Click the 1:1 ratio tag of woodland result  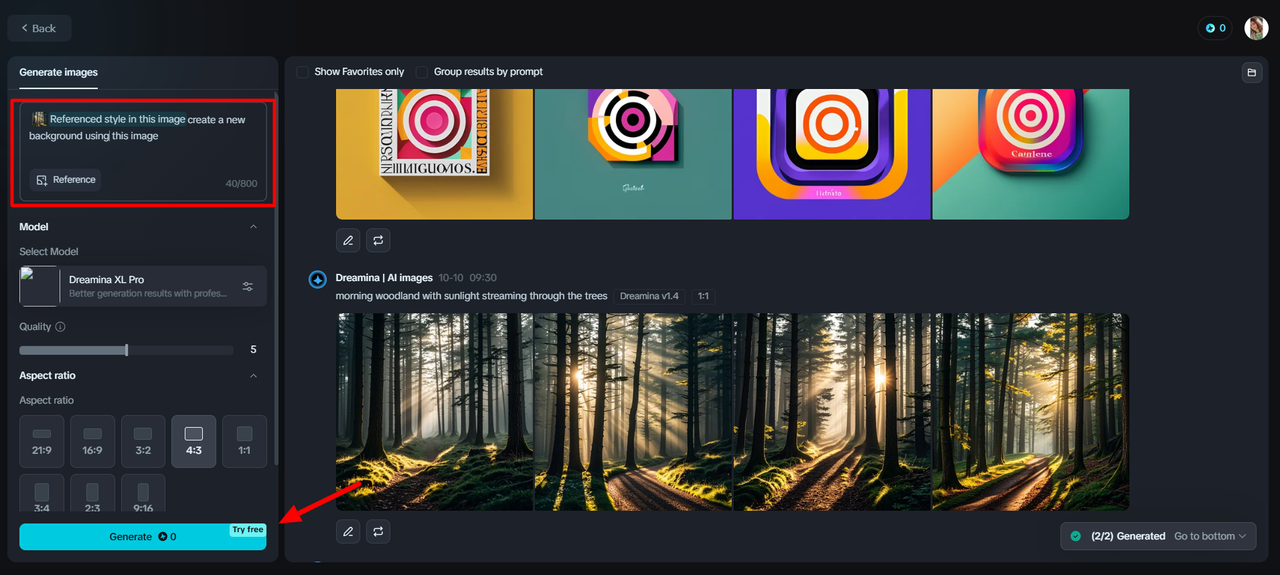[x=703, y=296]
